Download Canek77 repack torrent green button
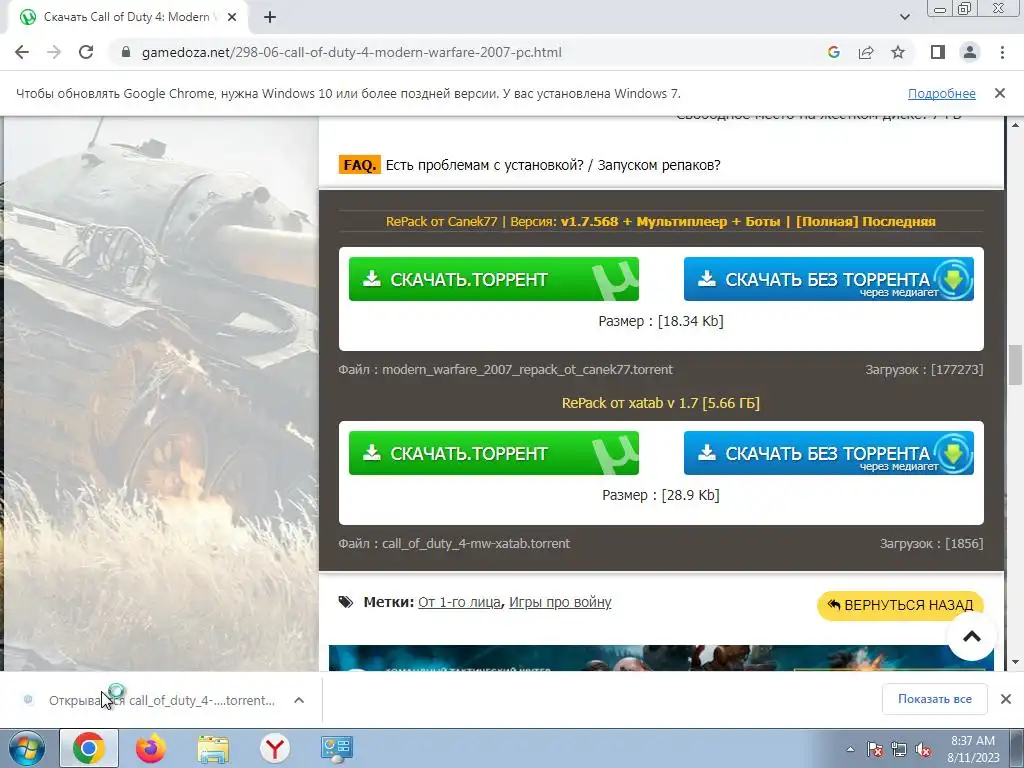Viewport: 1024px width, 768px height. [x=494, y=279]
